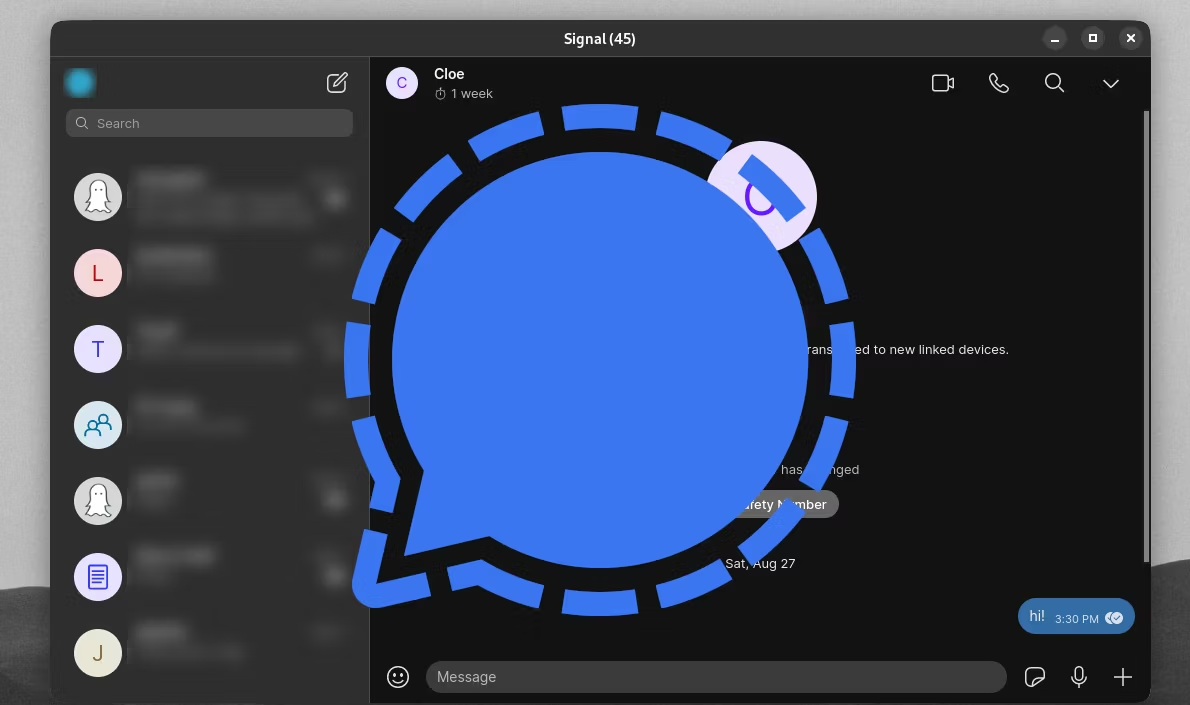Start a video call with Cloe
This screenshot has height=705, width=1190.
coord(943,83)
